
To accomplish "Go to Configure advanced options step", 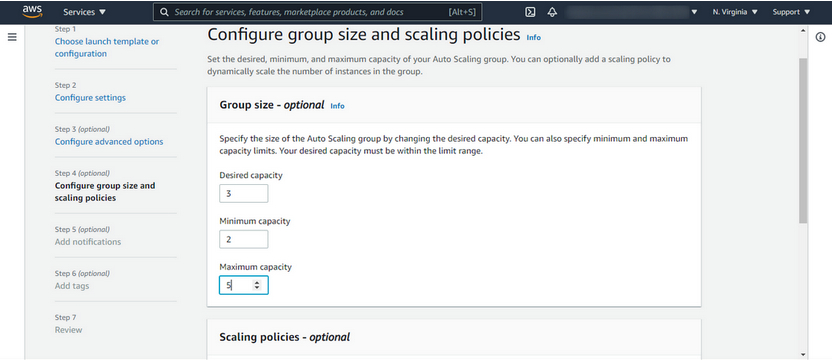I will 109,142.
